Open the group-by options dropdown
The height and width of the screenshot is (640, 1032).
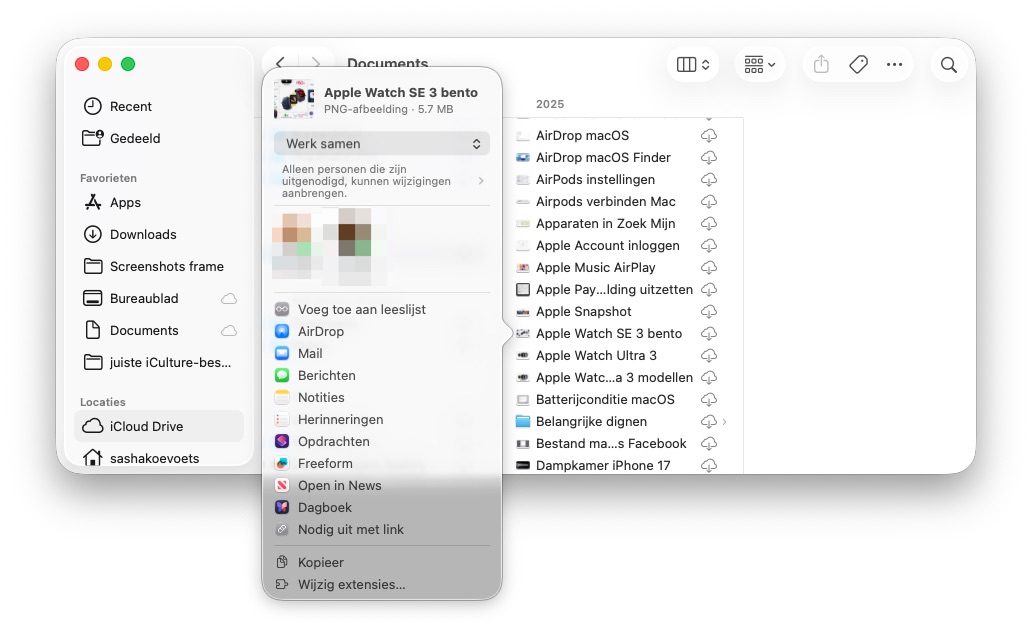(x=759, y=65)
